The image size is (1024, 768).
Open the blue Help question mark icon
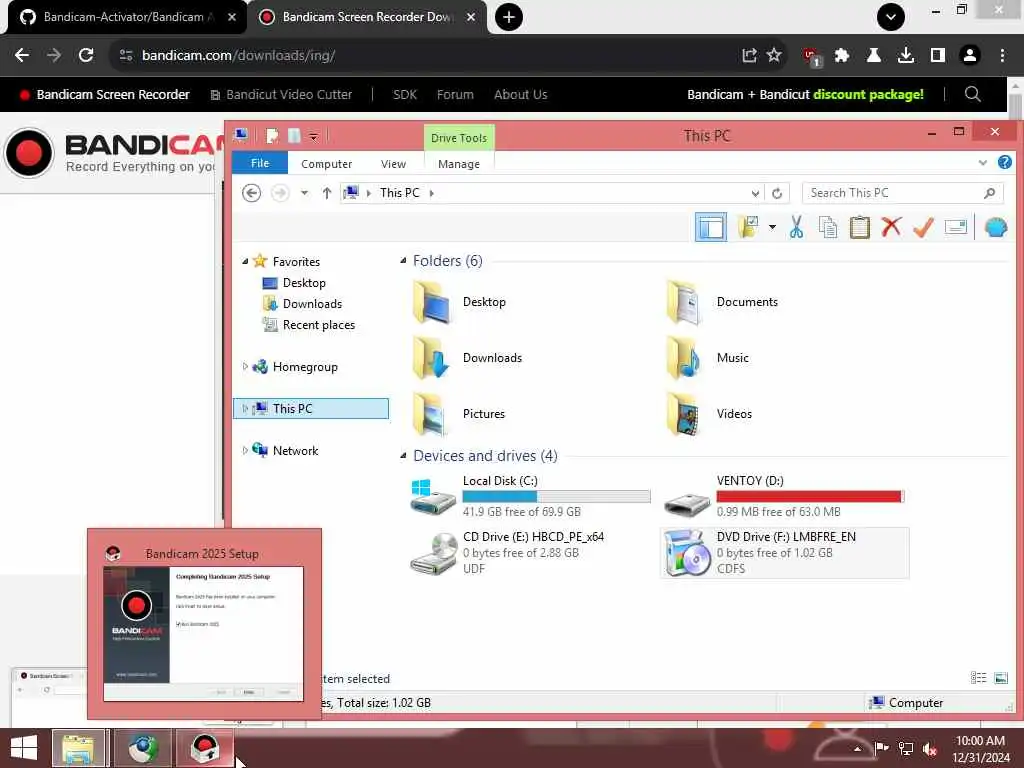[1005, 162]
